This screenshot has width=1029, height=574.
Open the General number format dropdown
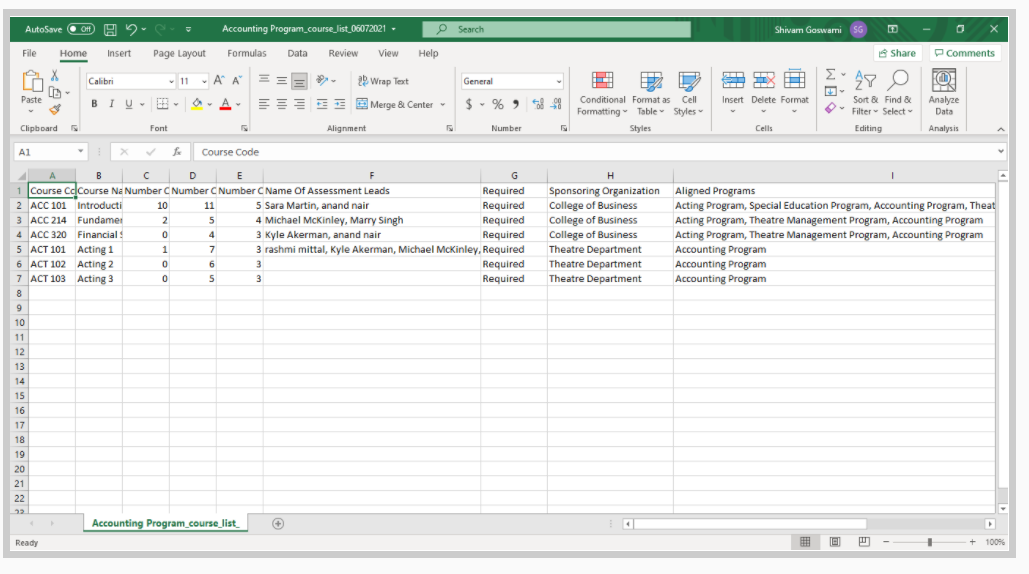(558, 81)
